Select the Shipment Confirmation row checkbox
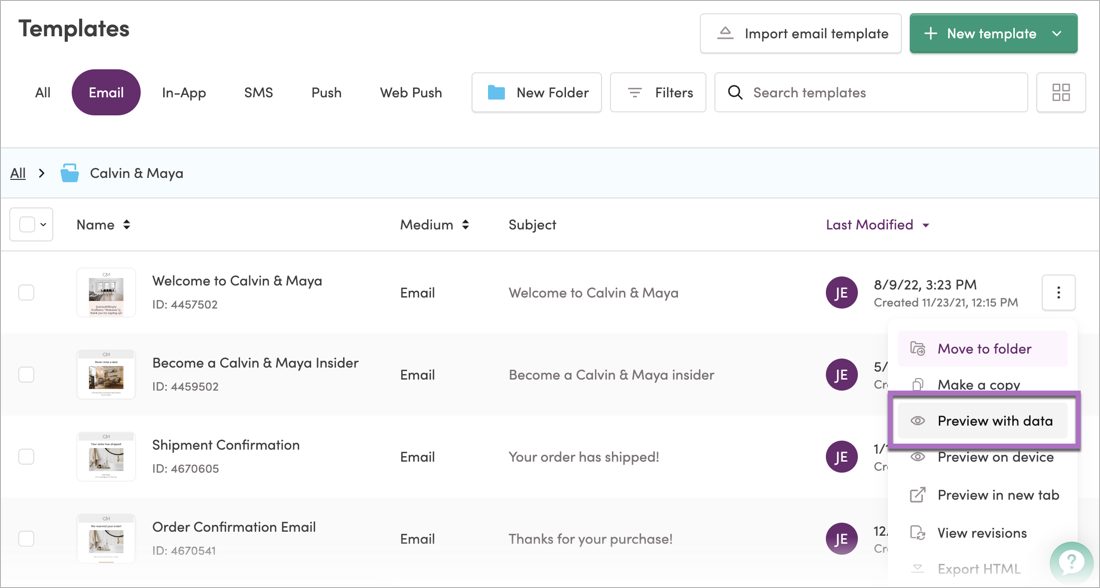The image size is (1100, 588). [x=26, y=457]
